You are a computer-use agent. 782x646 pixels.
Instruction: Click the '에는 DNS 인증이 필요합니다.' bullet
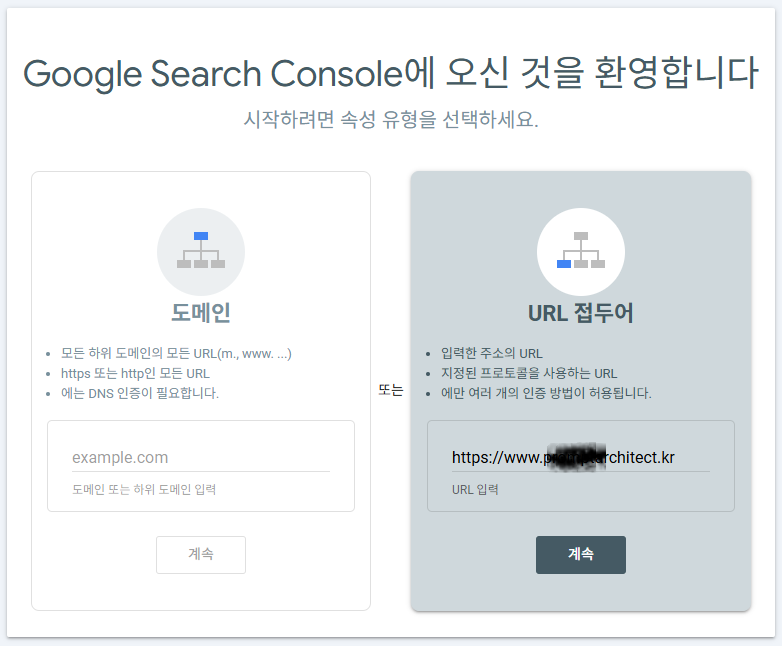(140, 394)
